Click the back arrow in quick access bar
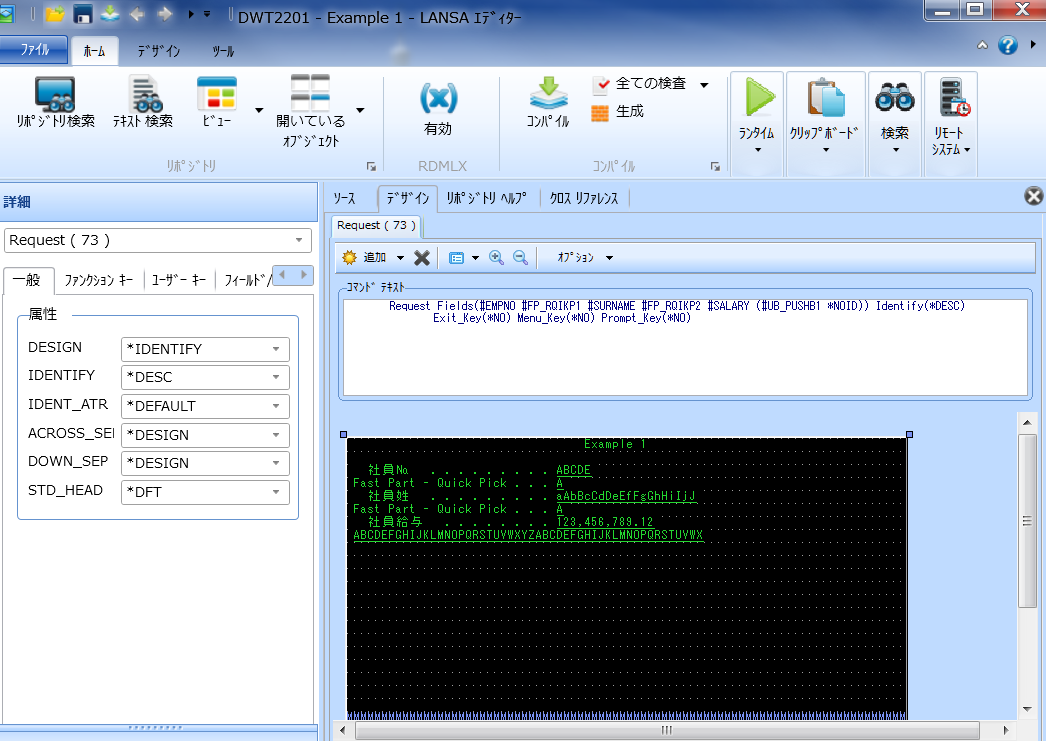The height and width of the screenshot is (741, 1046). coord(137,13)
